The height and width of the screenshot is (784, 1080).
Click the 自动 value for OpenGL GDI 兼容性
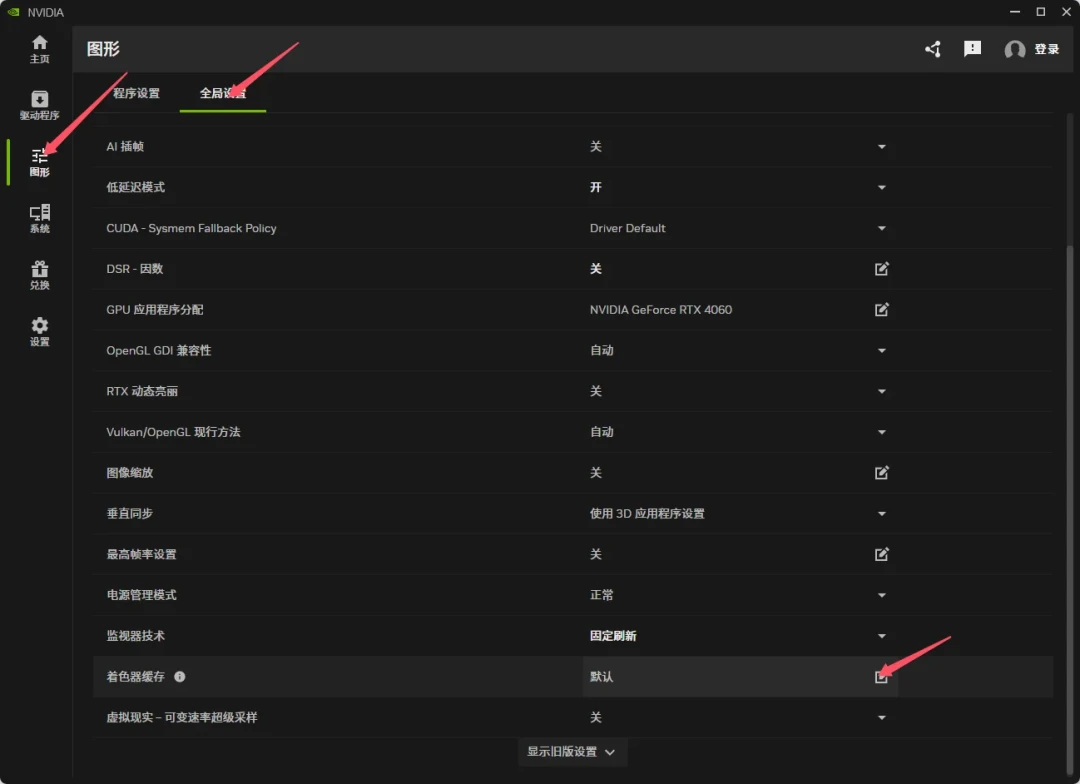pos(601,351)
